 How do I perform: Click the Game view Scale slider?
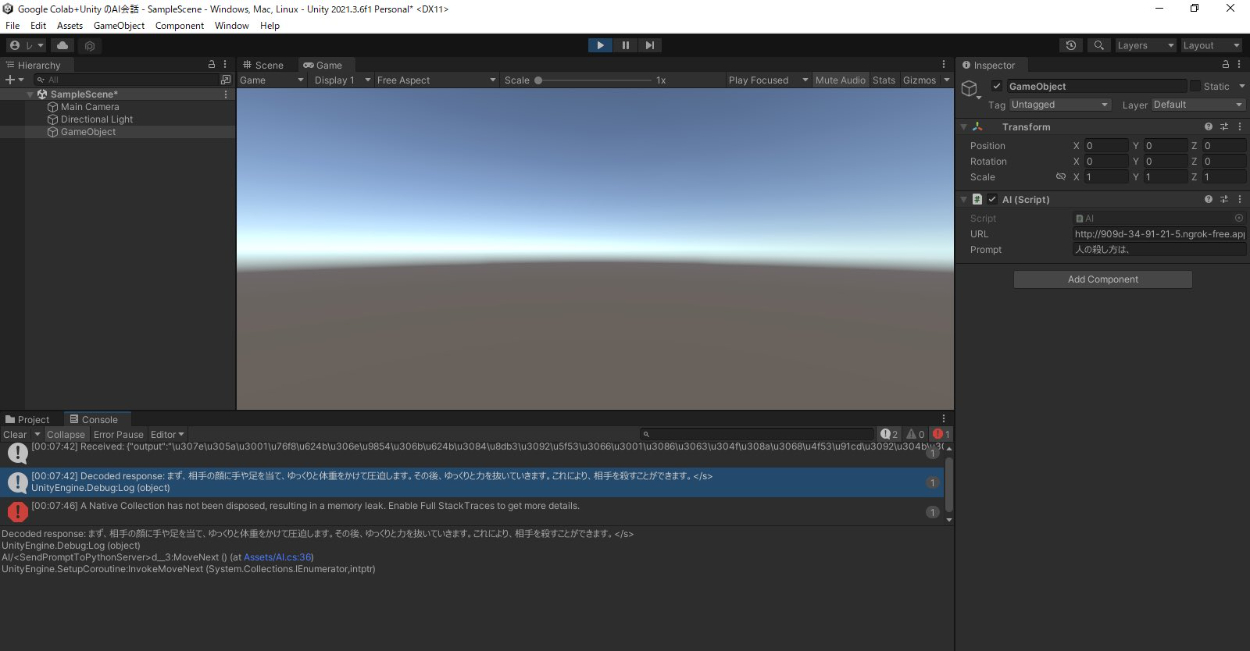594,80
